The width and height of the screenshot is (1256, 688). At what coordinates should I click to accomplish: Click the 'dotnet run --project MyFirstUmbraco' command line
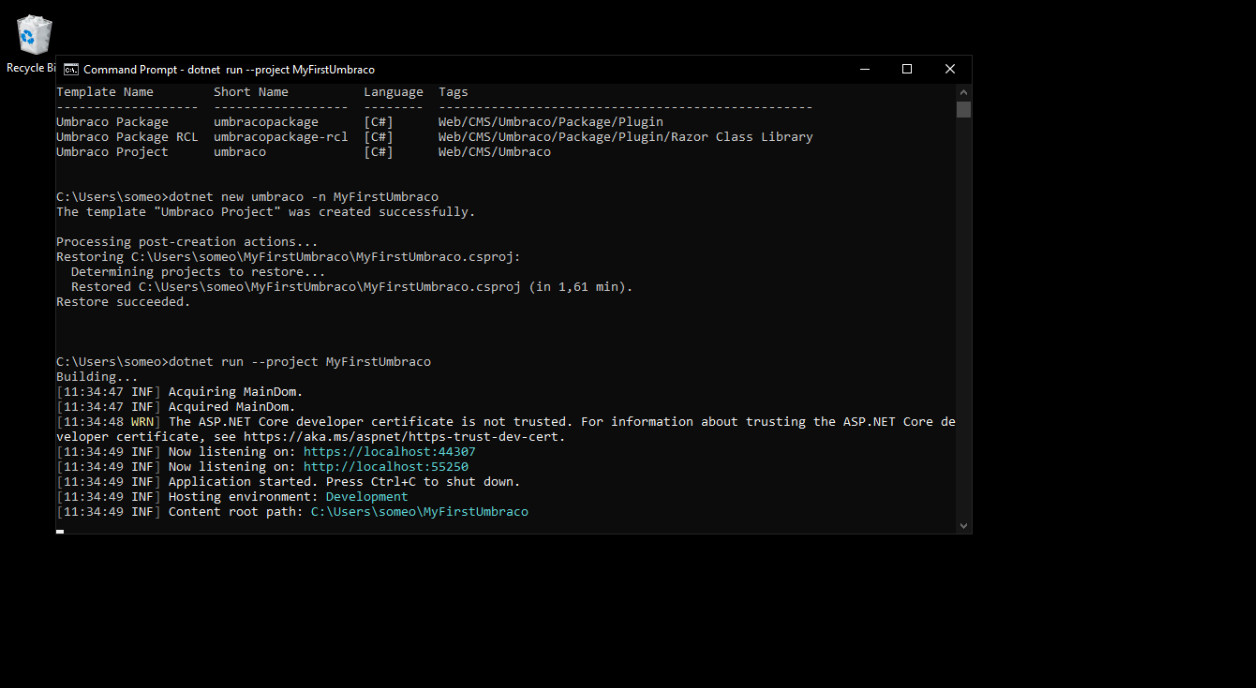tap(300, 362)
